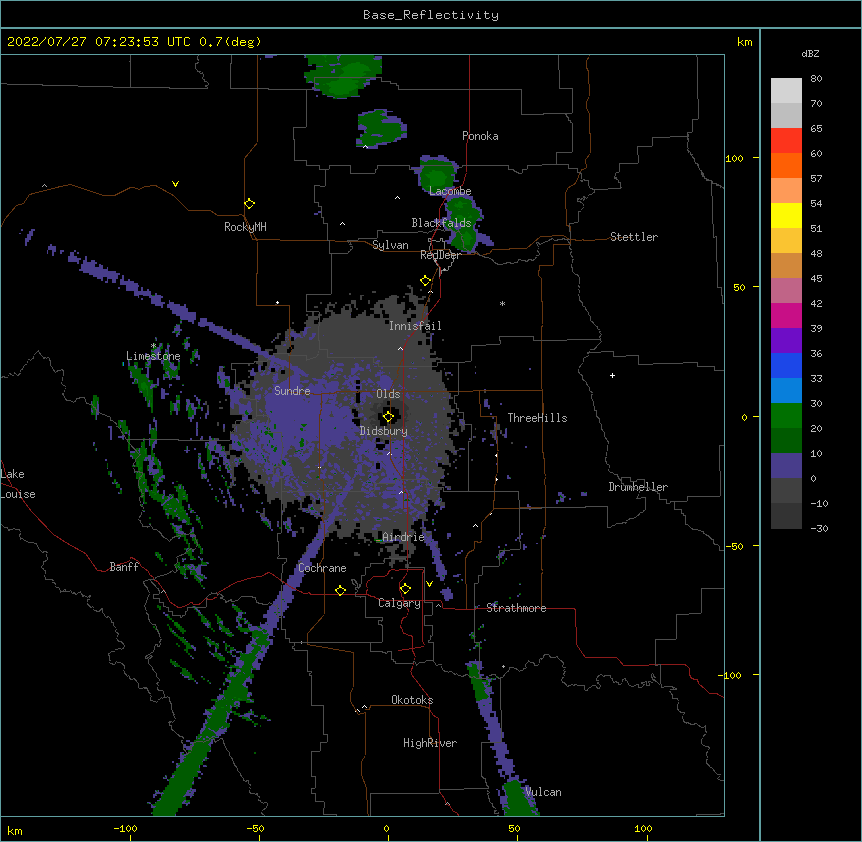Click the Base_Reflectivity title text
Screen dimensions: 862x842
tap(431, 15)
